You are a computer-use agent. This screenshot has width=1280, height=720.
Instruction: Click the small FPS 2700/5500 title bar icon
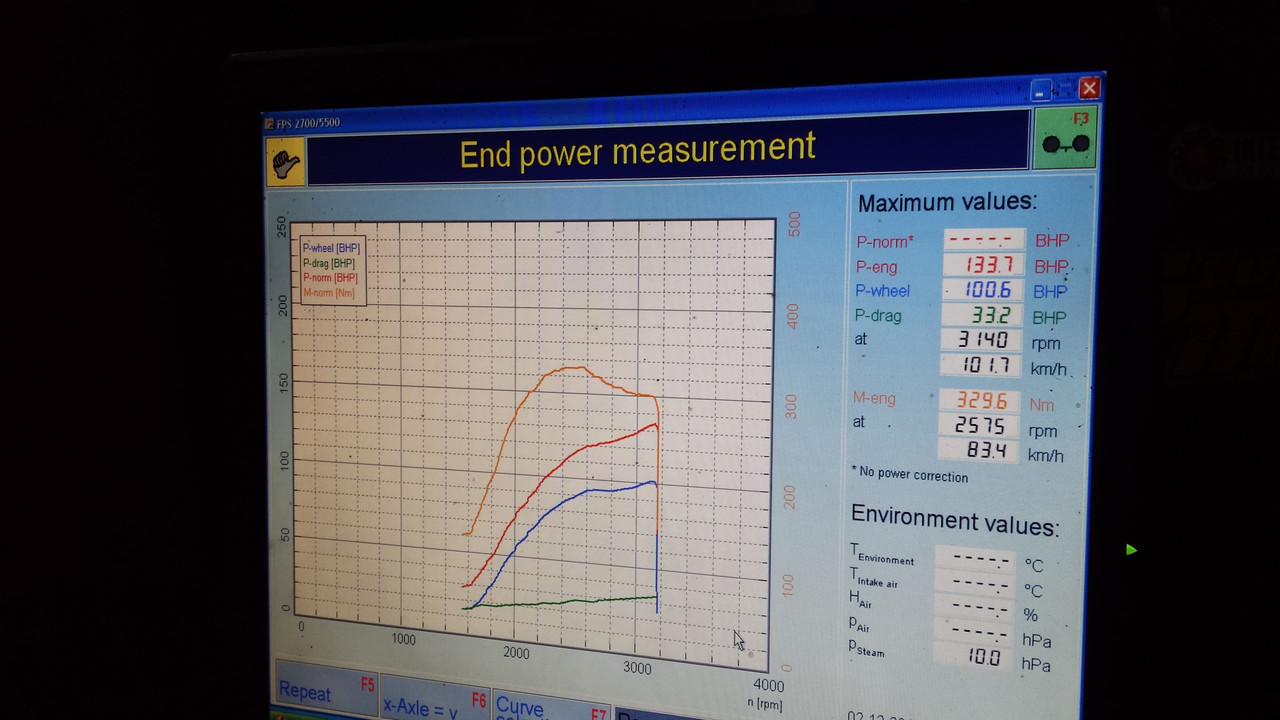click(268, 124)
